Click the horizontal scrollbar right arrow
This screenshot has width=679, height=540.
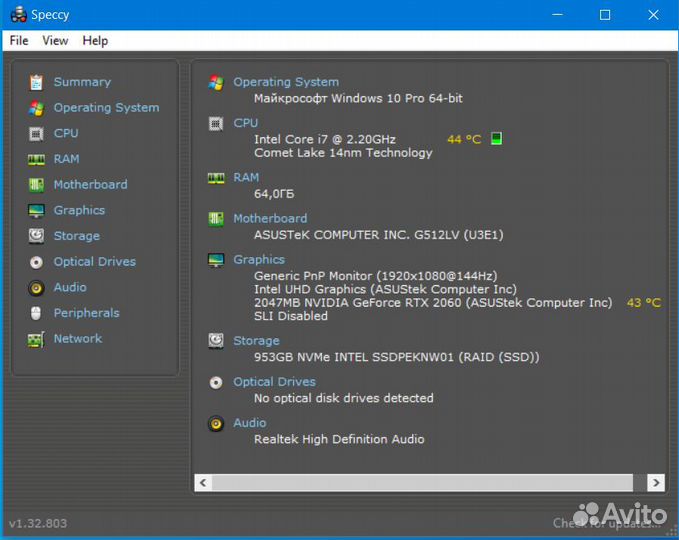point(655,483)
